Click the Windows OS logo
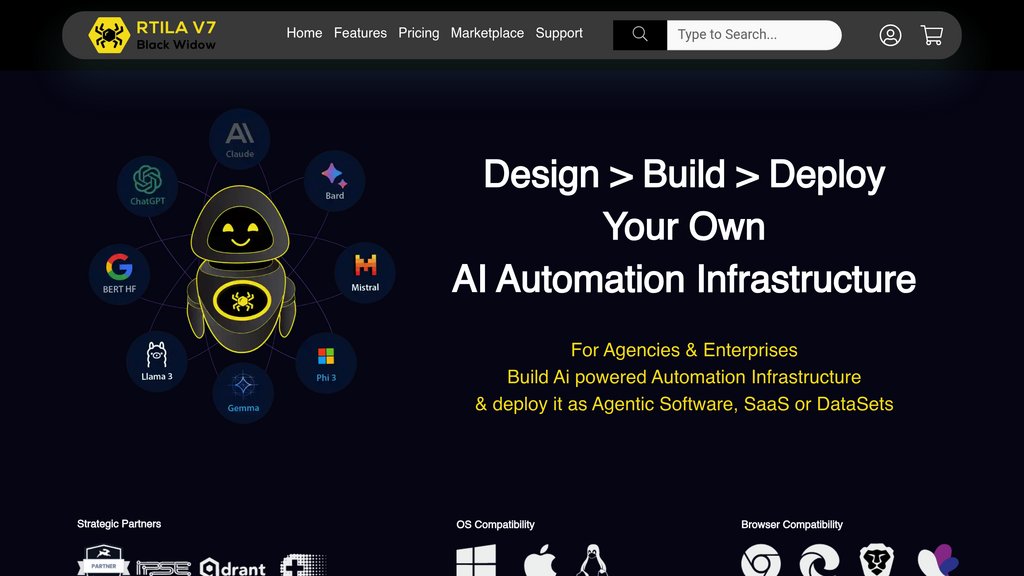Screen dimensions: 1024x576 coord(476,561)
